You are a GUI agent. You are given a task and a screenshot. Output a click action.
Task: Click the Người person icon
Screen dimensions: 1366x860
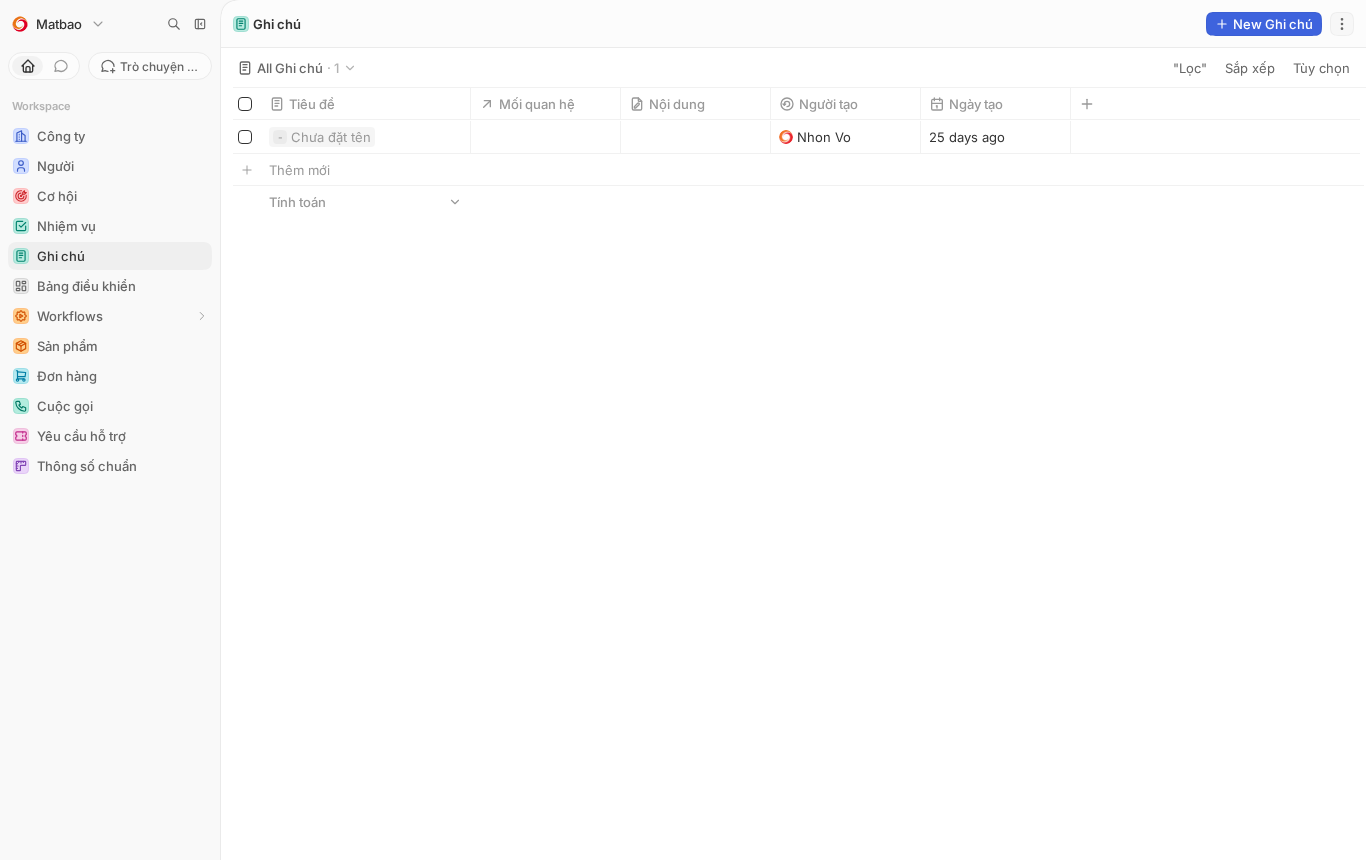(21, 166)
